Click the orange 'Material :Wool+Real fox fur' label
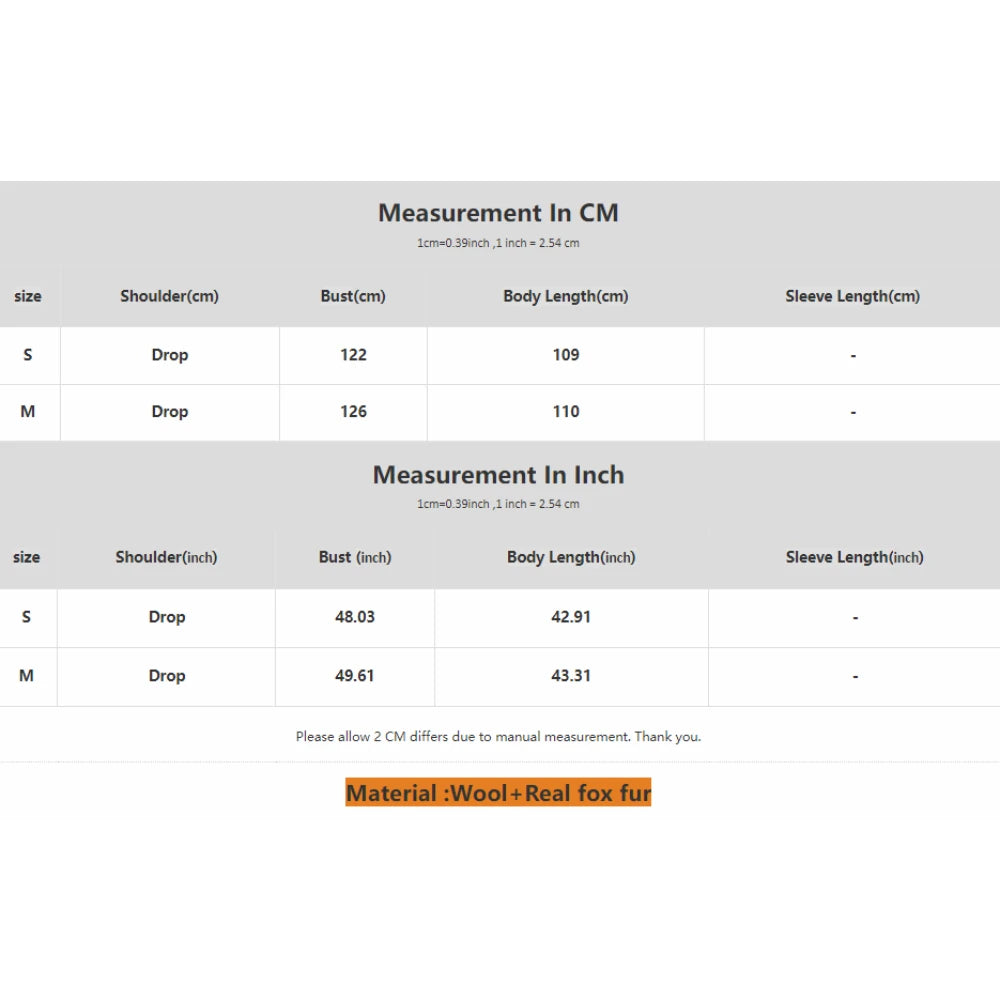Image resolution: width=1000 pixels, height=1000 pixels. pos(498,793)
